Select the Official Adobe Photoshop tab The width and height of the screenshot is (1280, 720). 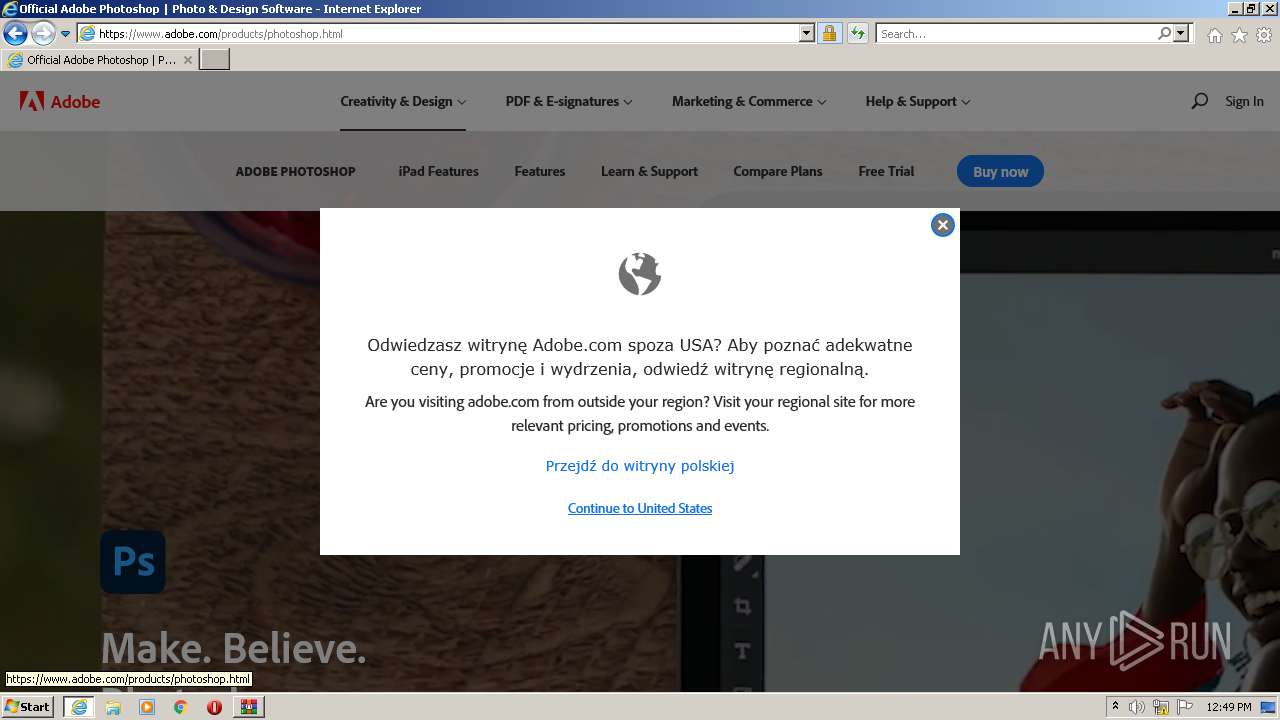coord(100,60)
